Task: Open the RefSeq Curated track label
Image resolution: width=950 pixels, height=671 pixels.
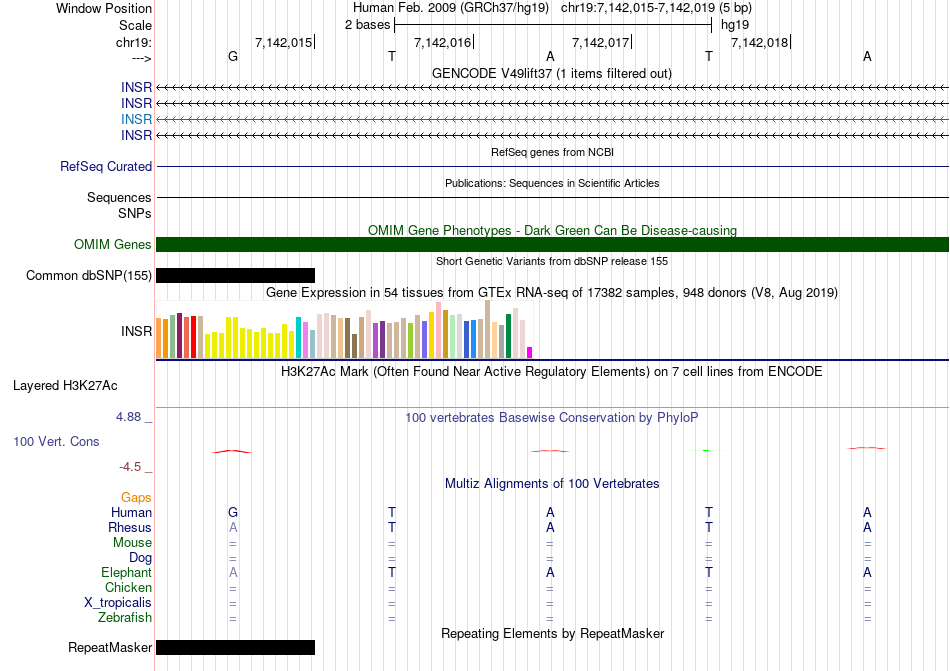Action: click(106, 167)
